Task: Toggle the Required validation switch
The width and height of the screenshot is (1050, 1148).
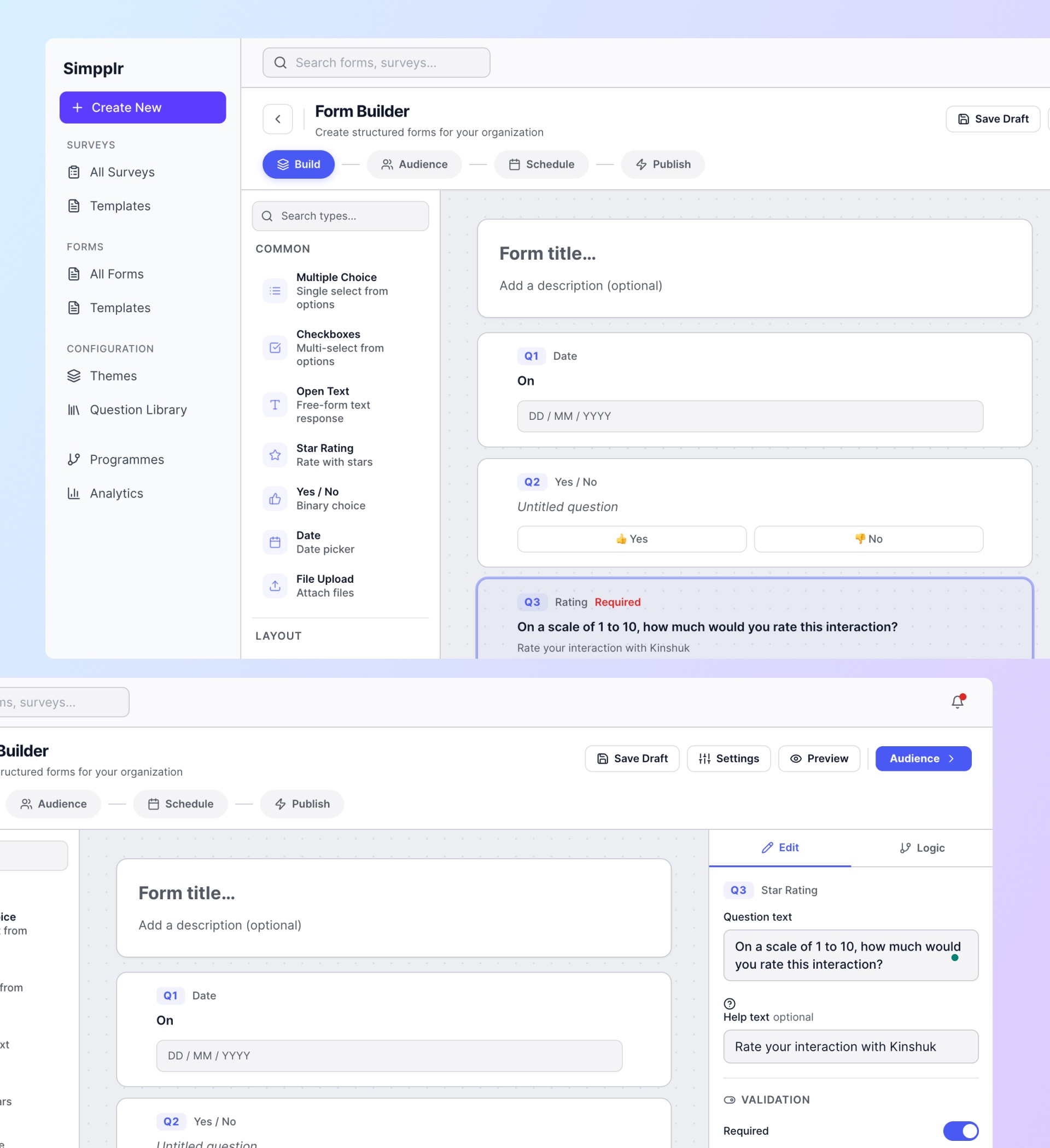Action: point(960,1131)
